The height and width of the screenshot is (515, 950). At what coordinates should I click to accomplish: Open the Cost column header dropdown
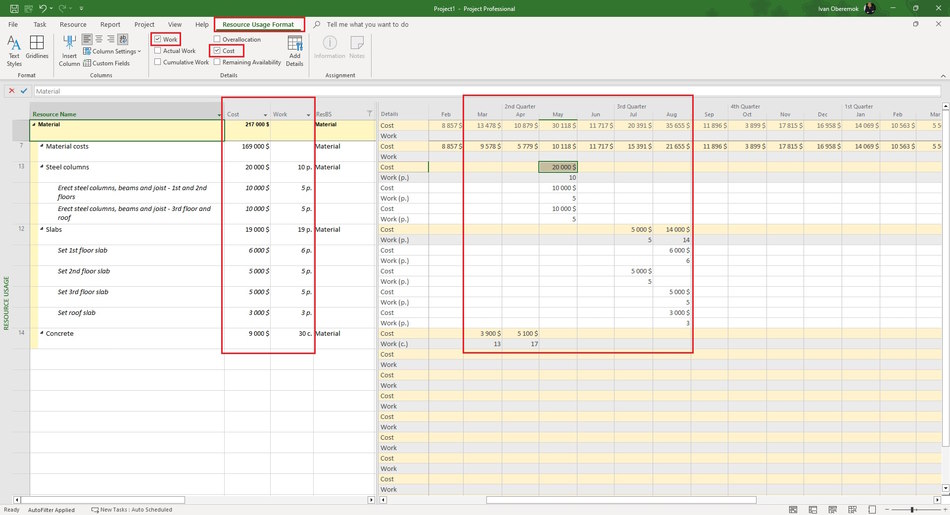[x=265, y=115]
